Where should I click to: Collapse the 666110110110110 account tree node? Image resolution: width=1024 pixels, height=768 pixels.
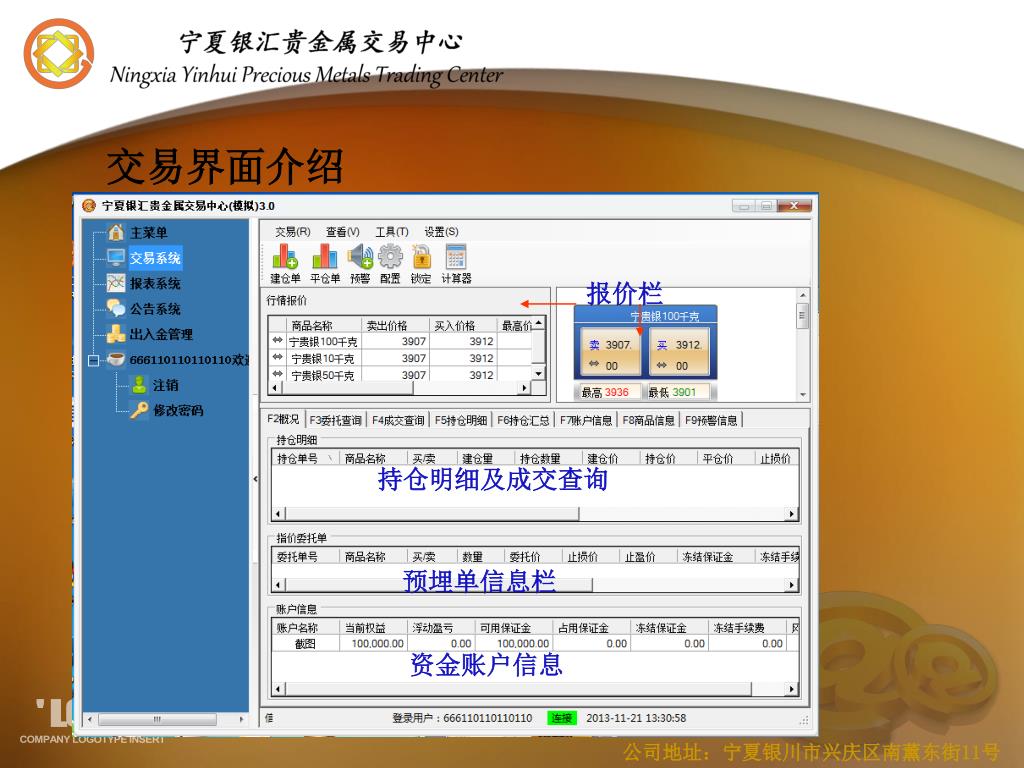93,360
